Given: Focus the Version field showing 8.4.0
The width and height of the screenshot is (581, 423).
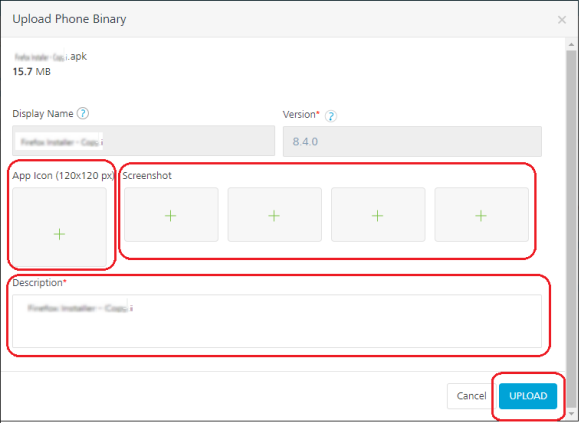Looking at the screenshot, I should tap(412, 141).
